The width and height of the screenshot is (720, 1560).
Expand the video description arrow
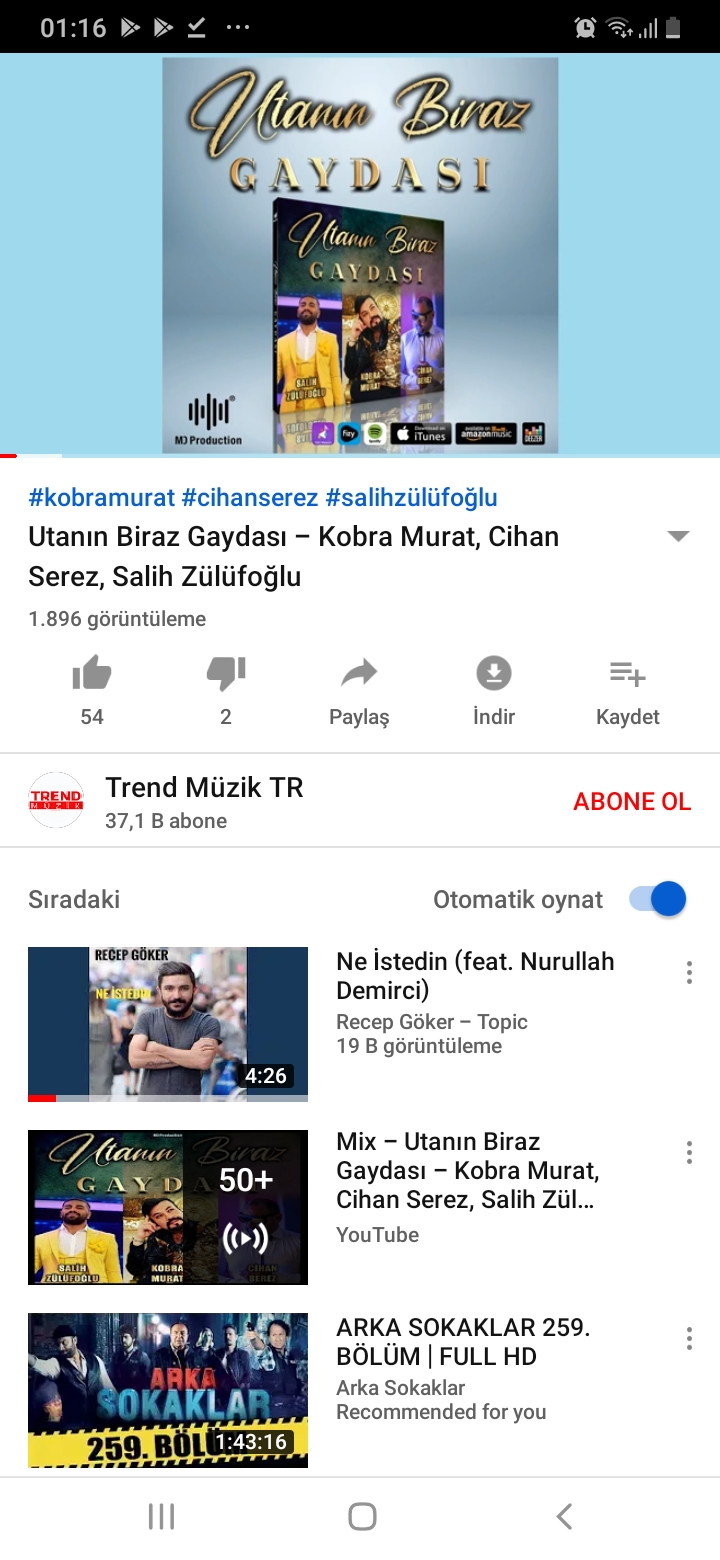click(x=678, y=536)
